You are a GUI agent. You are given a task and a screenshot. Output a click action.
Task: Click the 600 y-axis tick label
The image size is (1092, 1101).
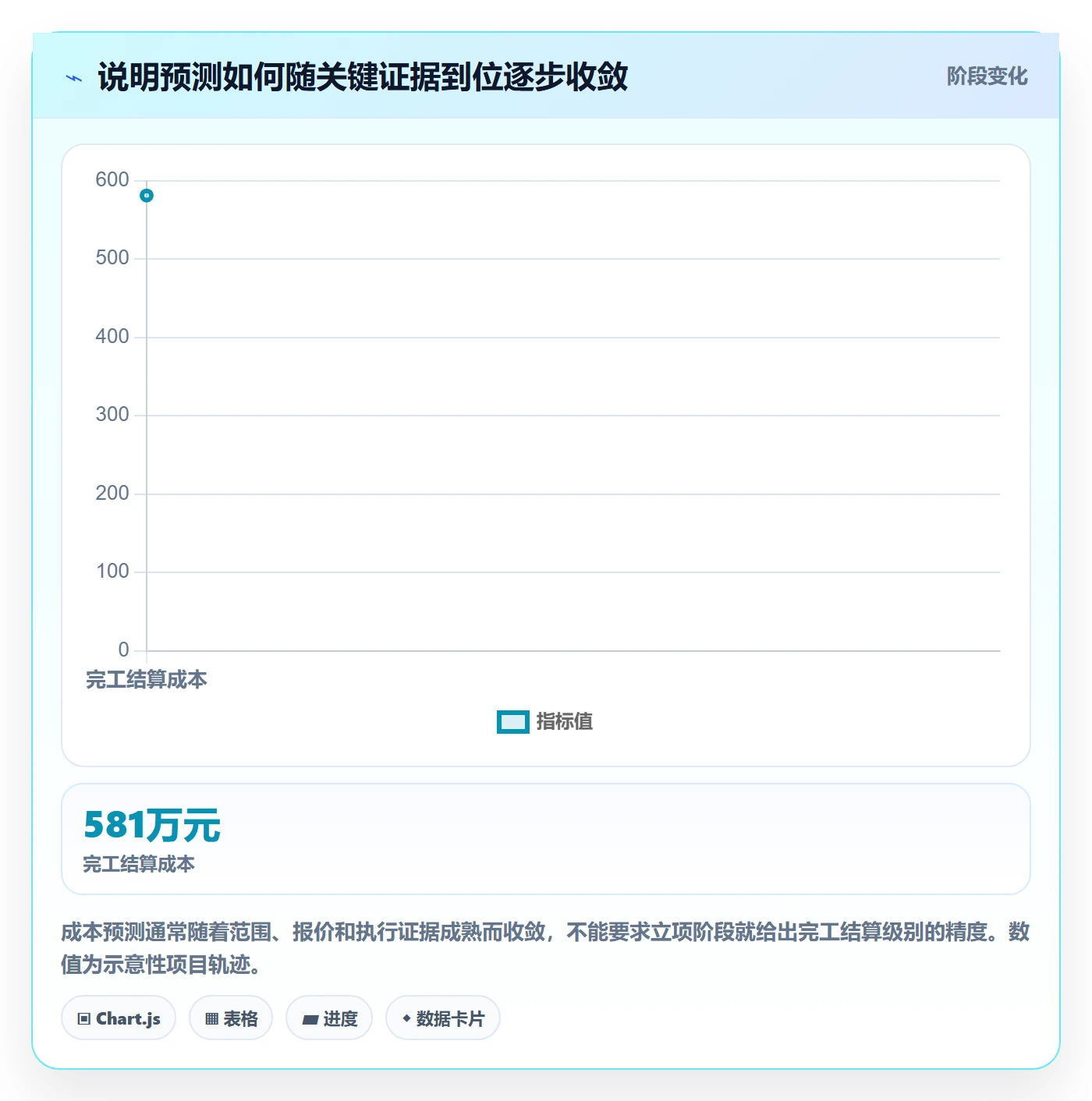(112, 180)
